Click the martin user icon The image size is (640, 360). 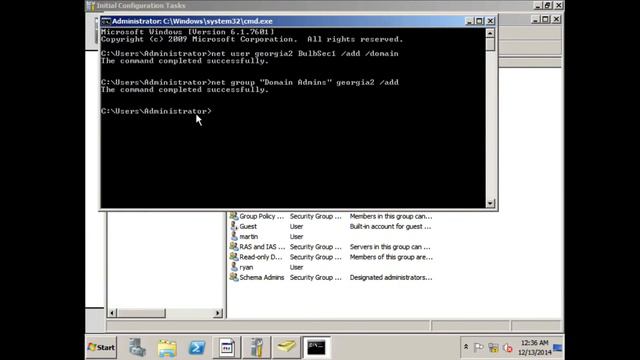[x=234, y=236]
